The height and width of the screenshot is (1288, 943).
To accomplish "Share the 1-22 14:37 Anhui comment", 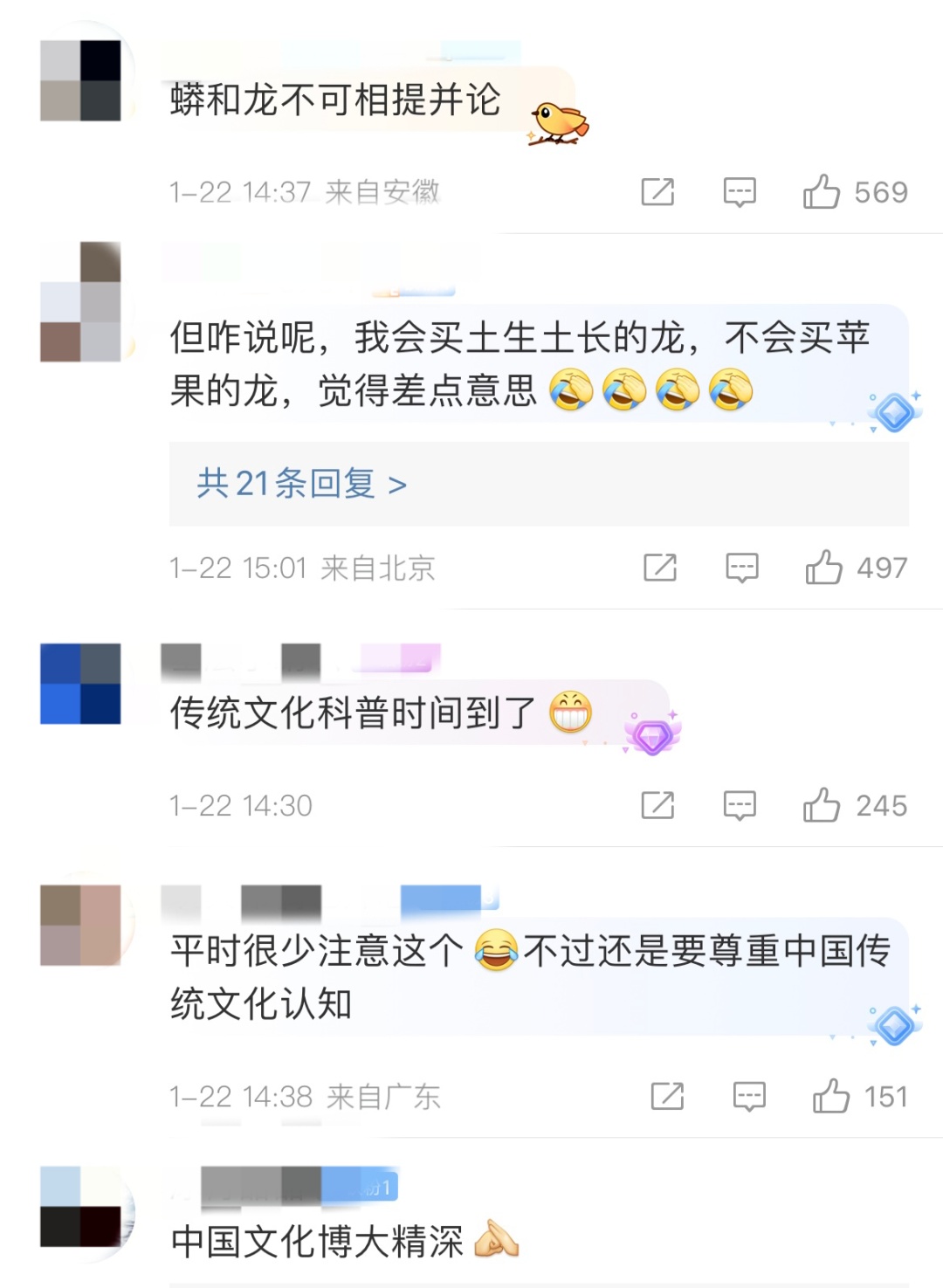I will pyautogui.click(x=657, y=191).
